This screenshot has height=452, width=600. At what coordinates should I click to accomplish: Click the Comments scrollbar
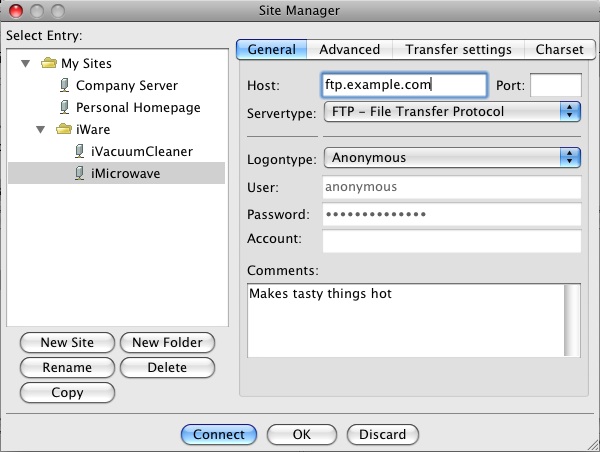pyautogui.click(x=573, y=319)
